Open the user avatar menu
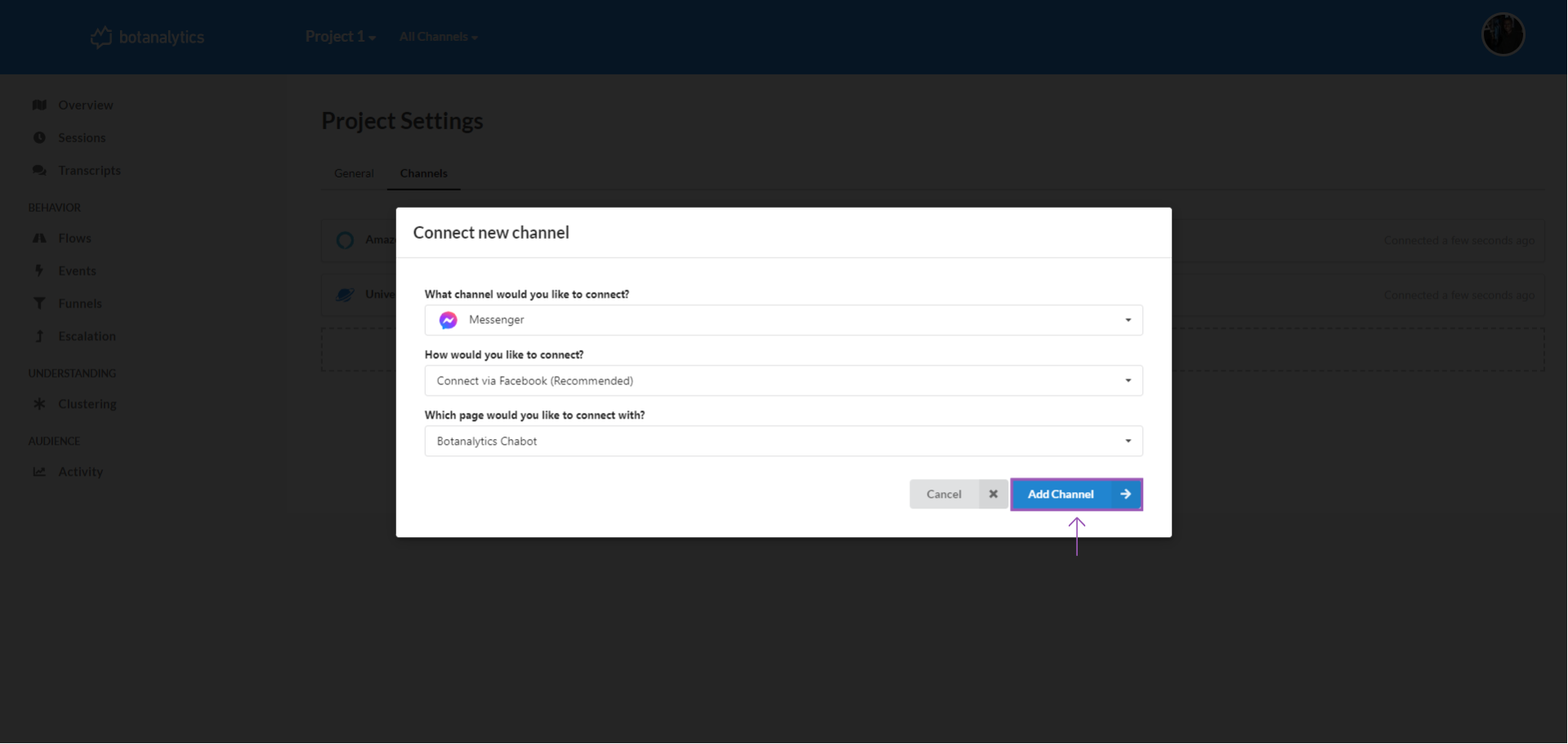Image resolution: width=1568 pixels, height=744 pixels. tap(1503, 34)
